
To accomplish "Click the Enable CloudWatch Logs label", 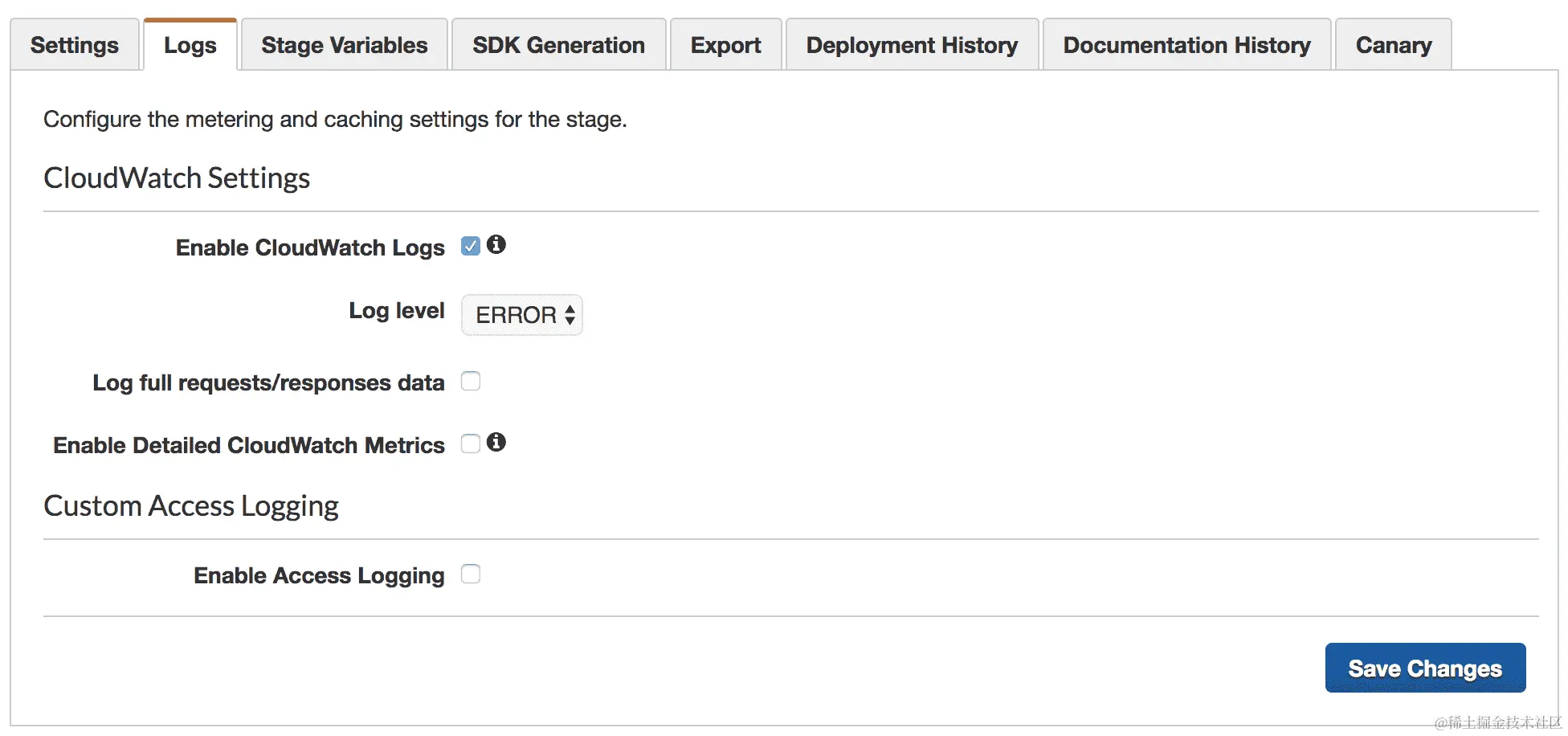I will (x=310, y=247).
